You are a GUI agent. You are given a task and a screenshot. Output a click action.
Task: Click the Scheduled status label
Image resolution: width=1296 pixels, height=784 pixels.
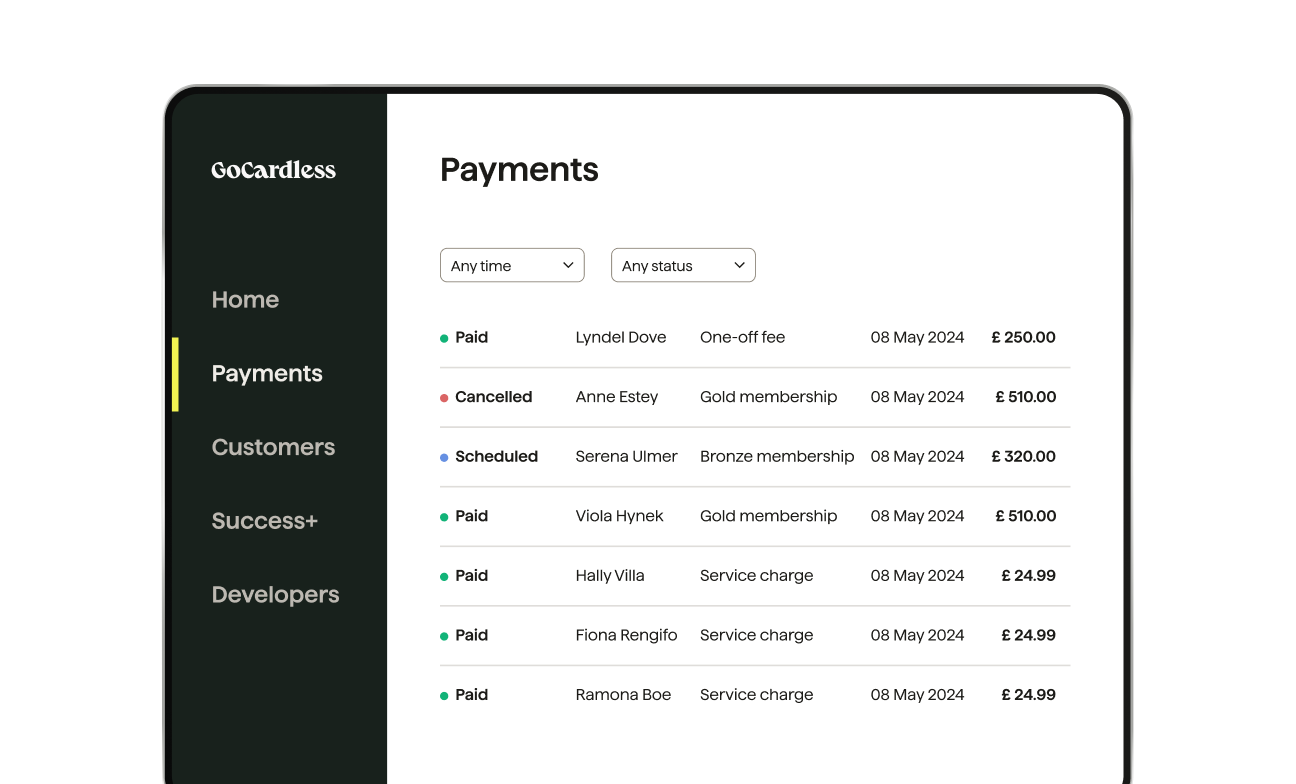click(496, 457)
